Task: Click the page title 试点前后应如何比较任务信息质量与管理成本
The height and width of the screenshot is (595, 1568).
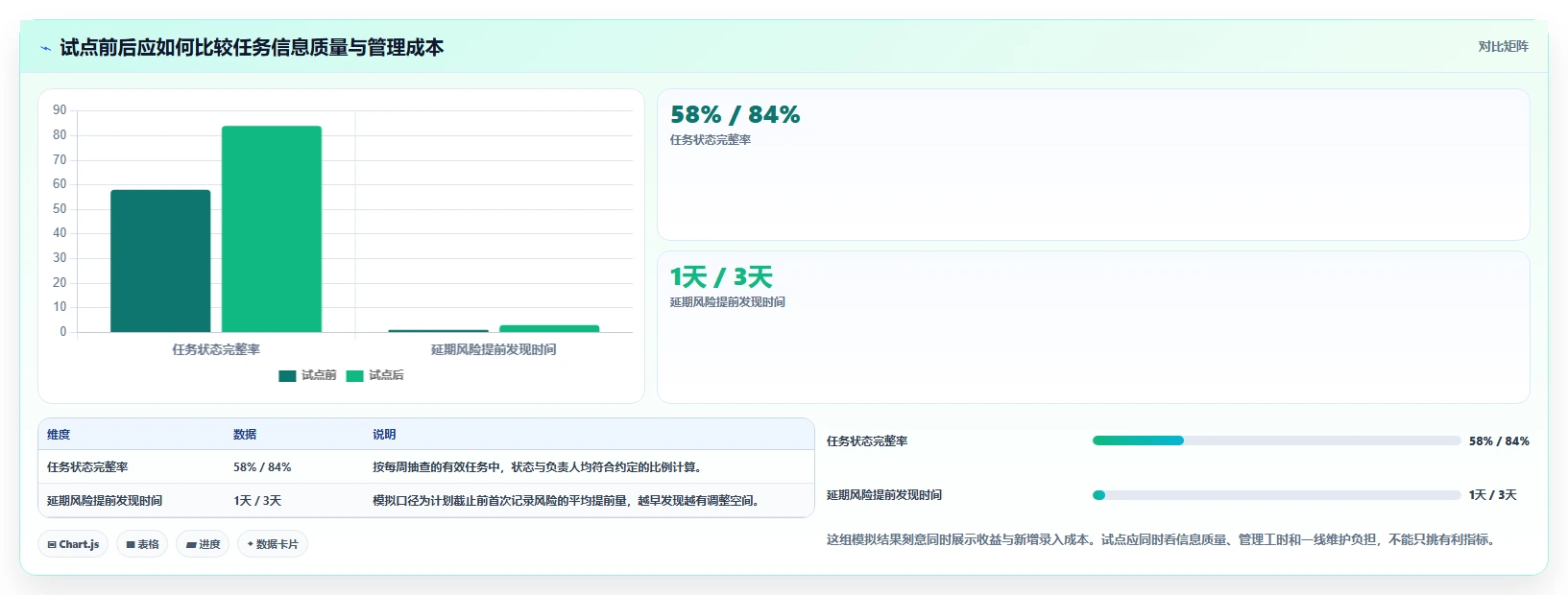Action: pyautogui.click(x=252, y=48)
